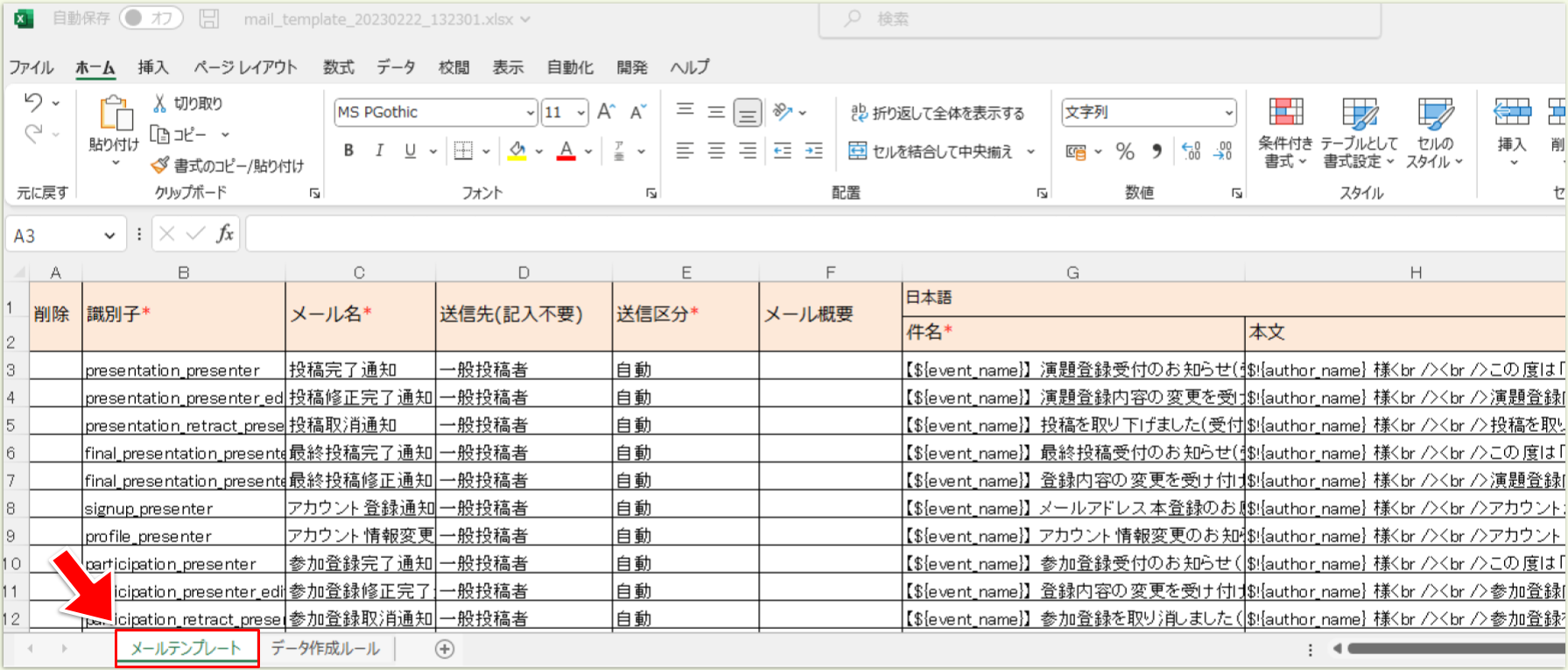The height and width of the screenshot is (670, 1568).
Task: Open Conditional Formatting (条件付き書式)
Action: click(1285, 133)
